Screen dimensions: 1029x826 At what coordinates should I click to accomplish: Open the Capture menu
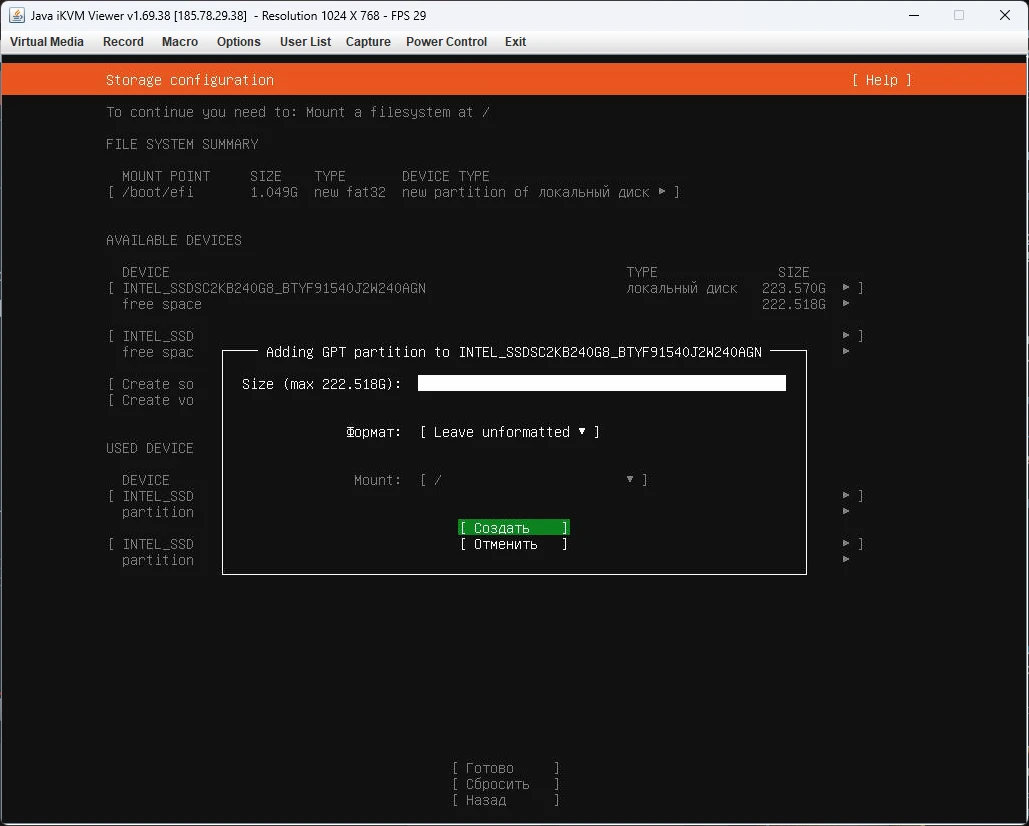pyautogui.click(x=368, y=42)
